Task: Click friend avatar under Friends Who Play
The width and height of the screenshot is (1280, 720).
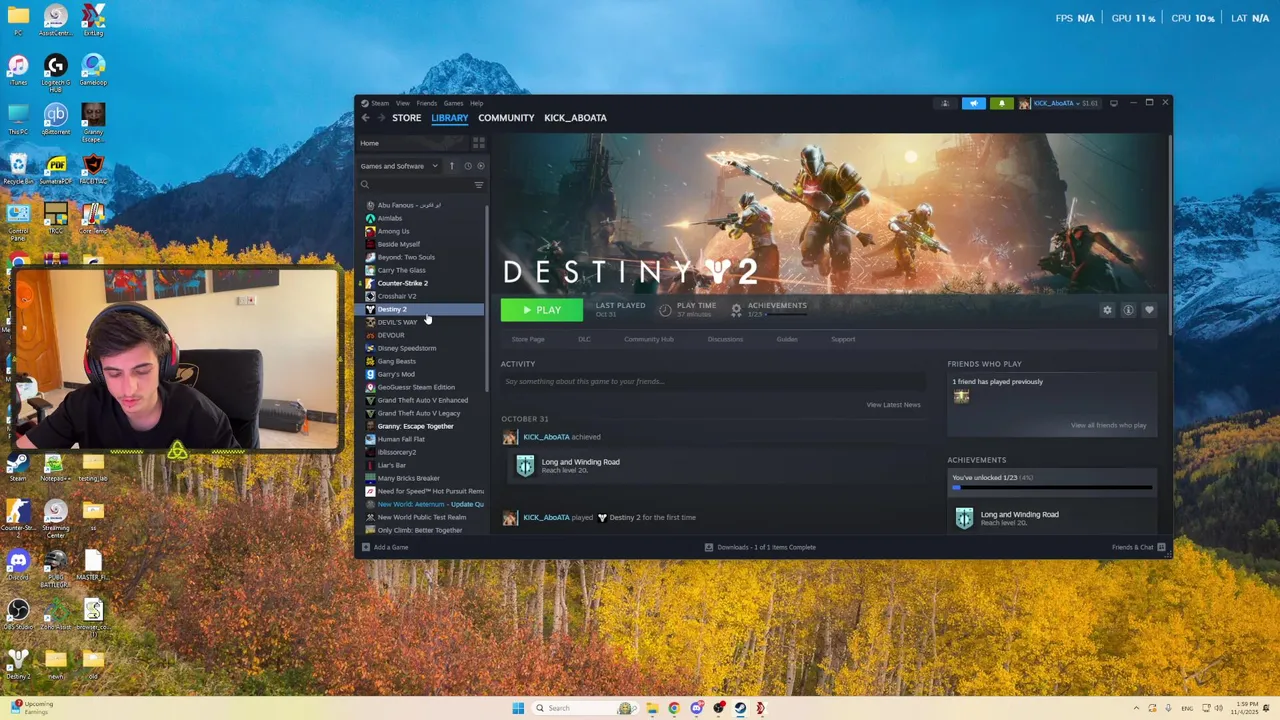Action: coord(961,397)
